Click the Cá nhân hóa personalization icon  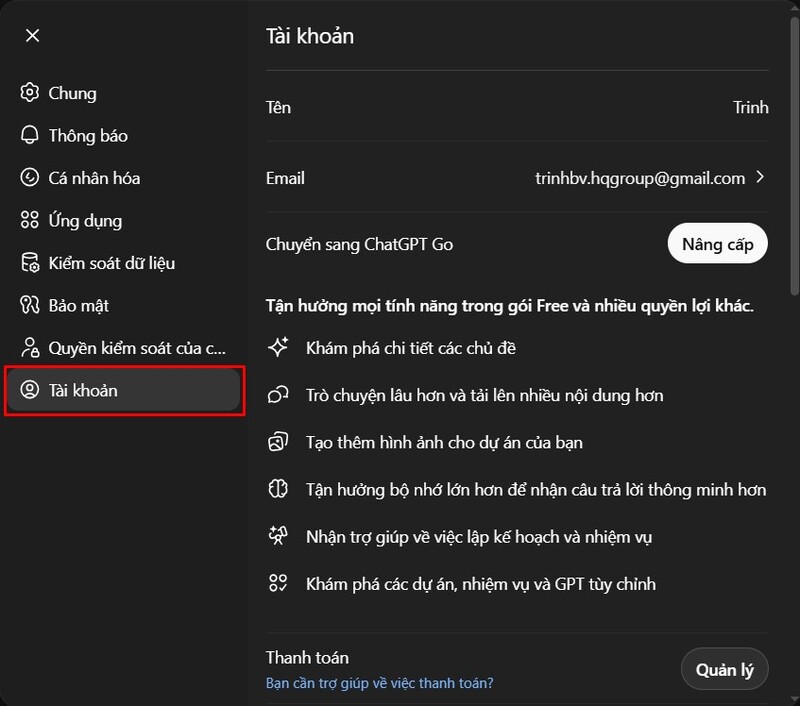(x=30, y=178)
